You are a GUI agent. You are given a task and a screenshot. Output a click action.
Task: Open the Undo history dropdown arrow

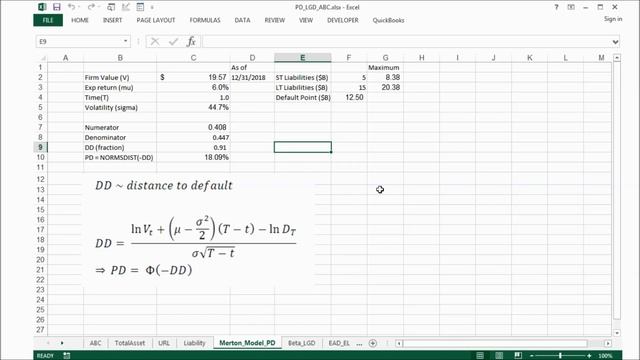[x=79, y=7]
